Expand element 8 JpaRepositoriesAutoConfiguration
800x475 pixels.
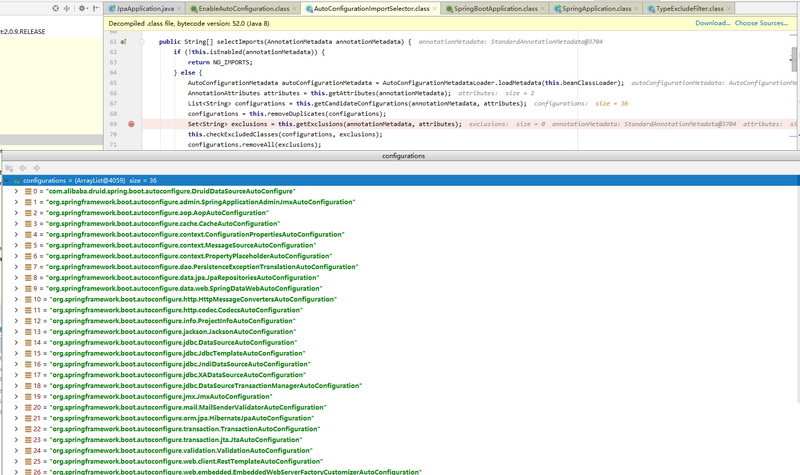16,278
